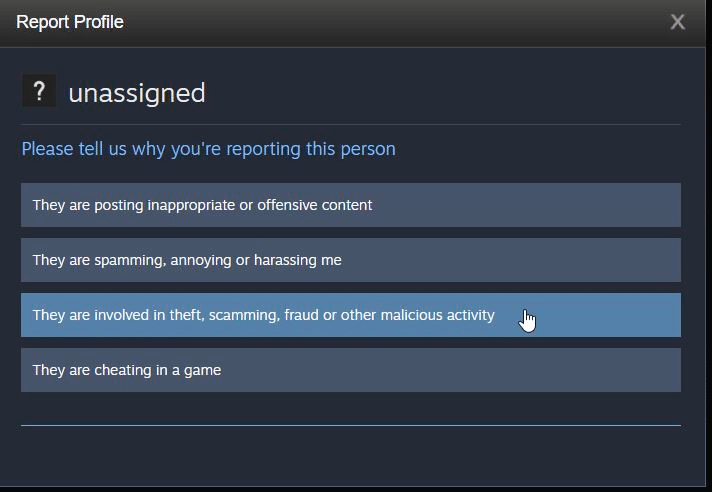This screenshot has width=712, height=492.
Task: Click the highlighted fraud or malicious activity option
Action: (351, 315)
